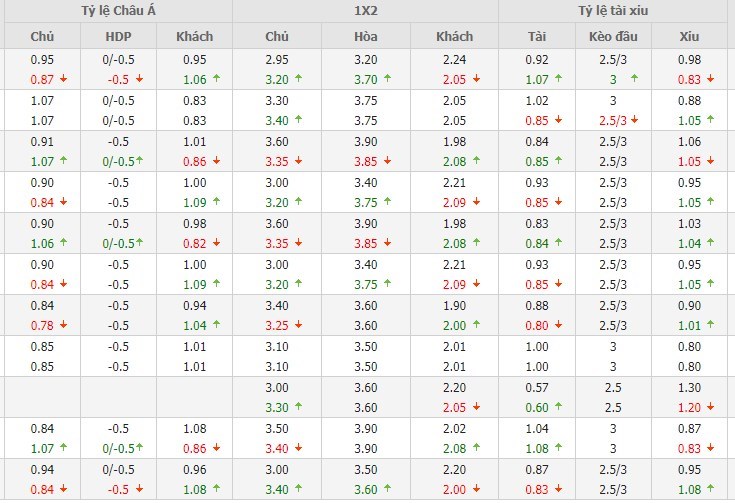The height and width of the screenshot is (503, 735).
Task: Click the Hòa column header
Action: click(365, 37)
